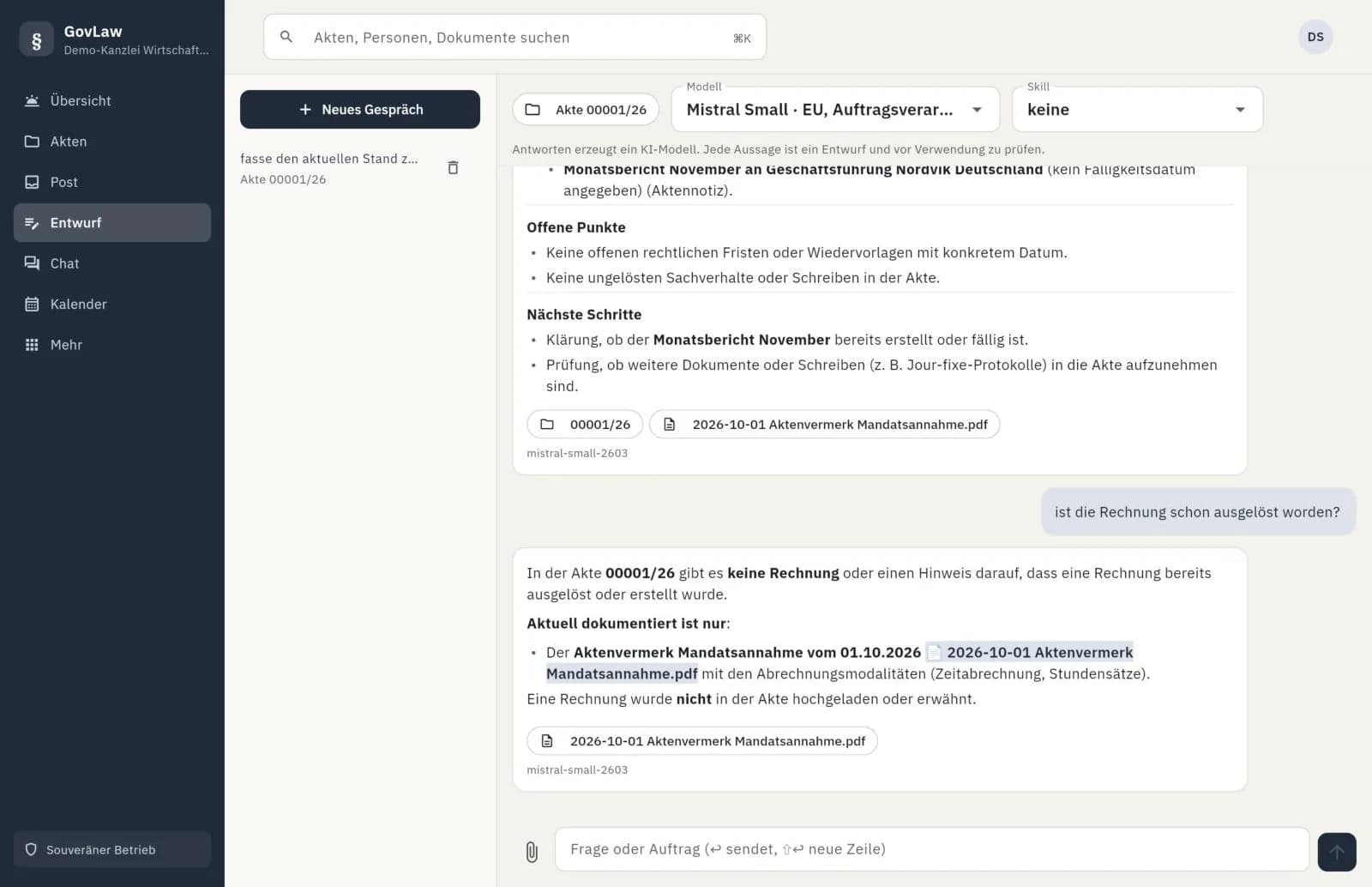Image resolution: width=1372 pixels, height=887 pixels.
Task: Click the paperclip attachment icon
Action: [x=532, y=852]
